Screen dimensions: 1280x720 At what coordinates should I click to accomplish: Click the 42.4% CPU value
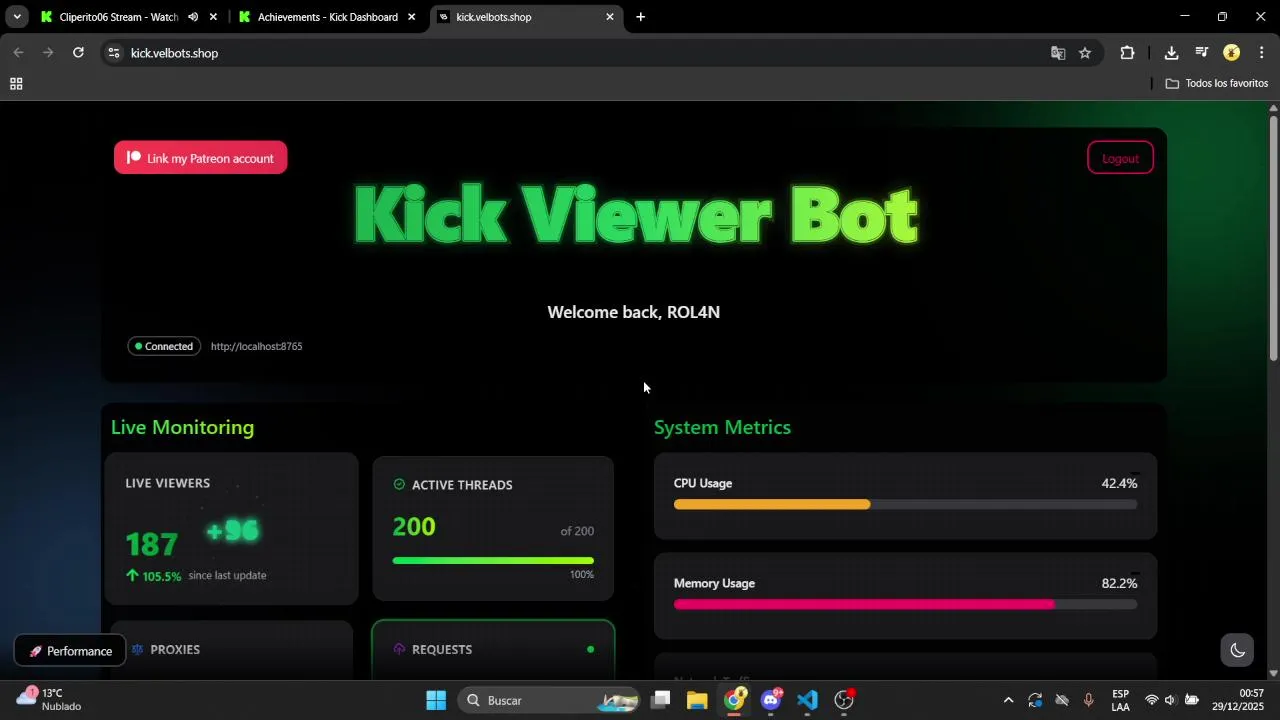point(1119,483)
